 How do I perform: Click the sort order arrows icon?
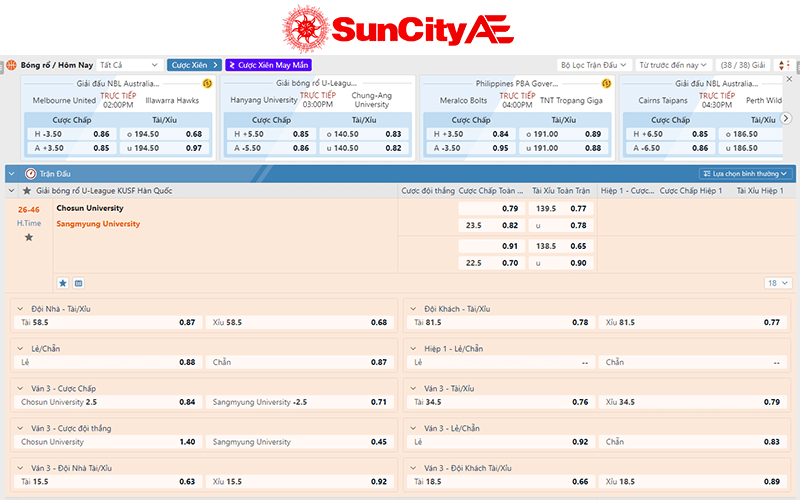[x=784, y=65]
